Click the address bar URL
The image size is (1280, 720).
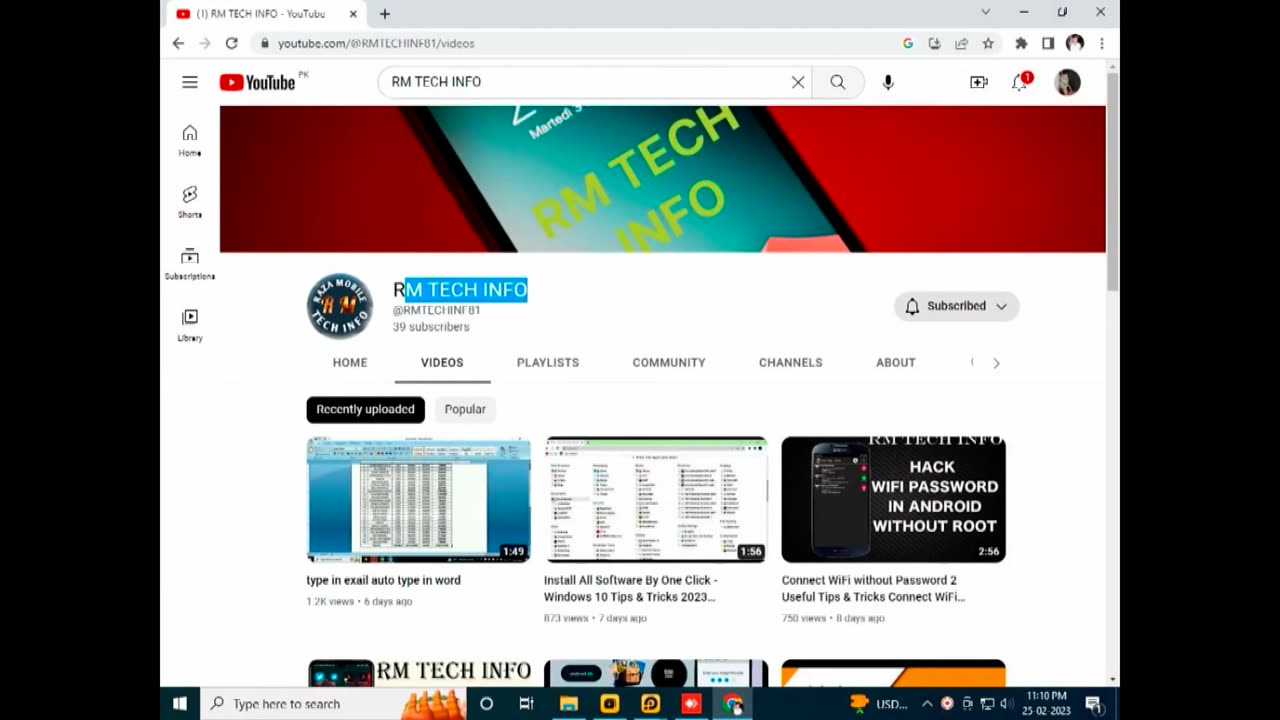[x=376, y=43]
